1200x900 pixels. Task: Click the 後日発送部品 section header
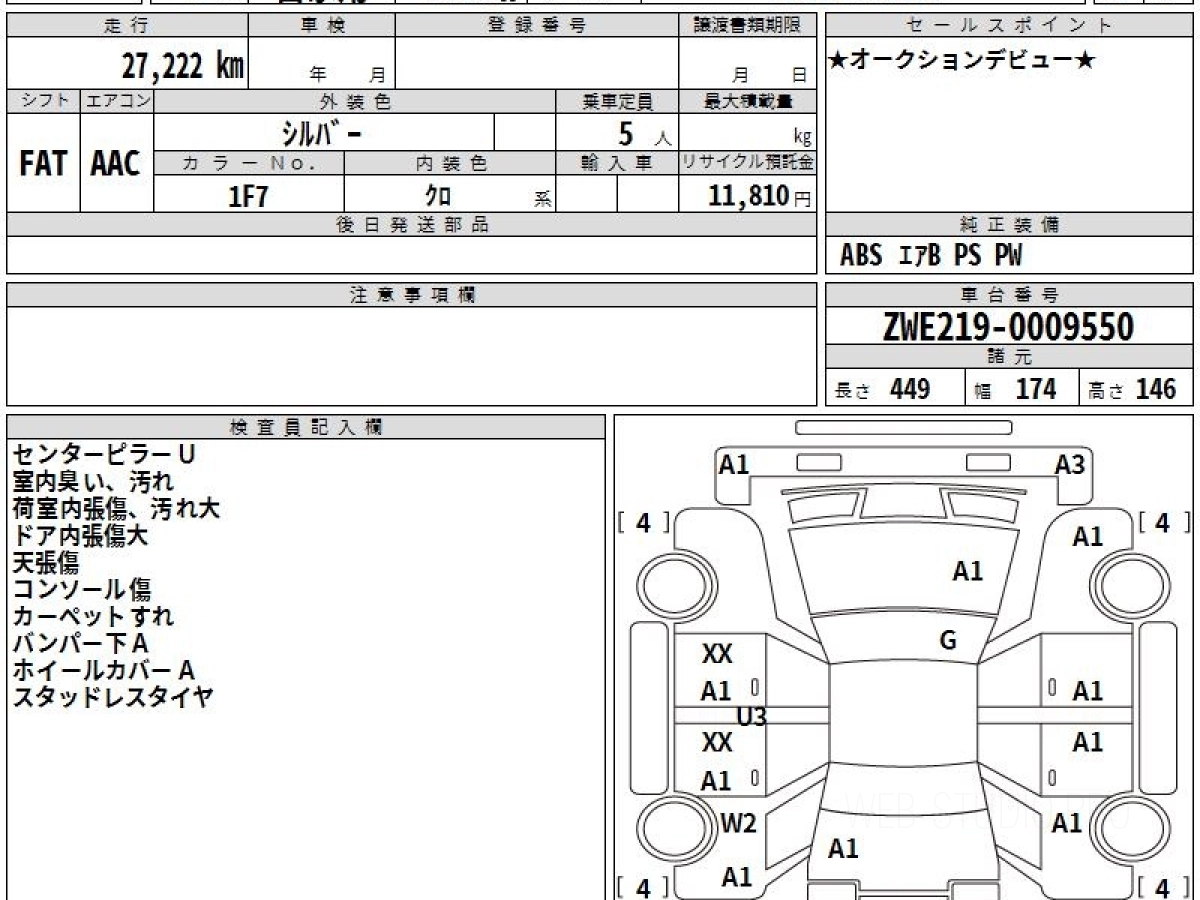[411, 225]
